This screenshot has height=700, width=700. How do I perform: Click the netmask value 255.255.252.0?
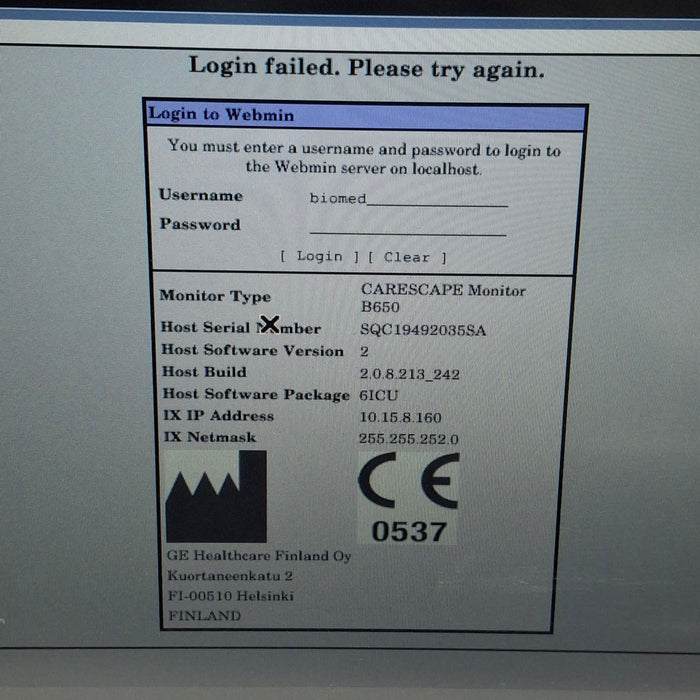click(x=409, y=439)
